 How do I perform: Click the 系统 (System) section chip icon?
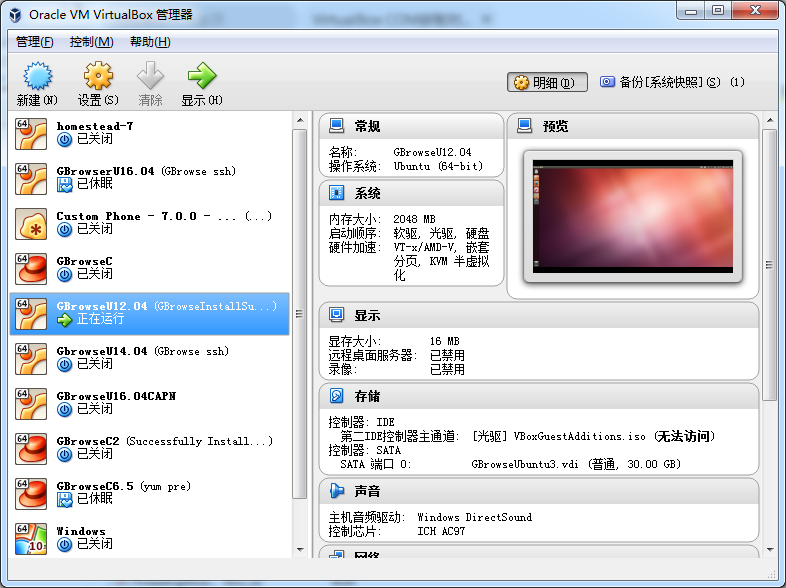pyautogui.click(x=336, y=192)
